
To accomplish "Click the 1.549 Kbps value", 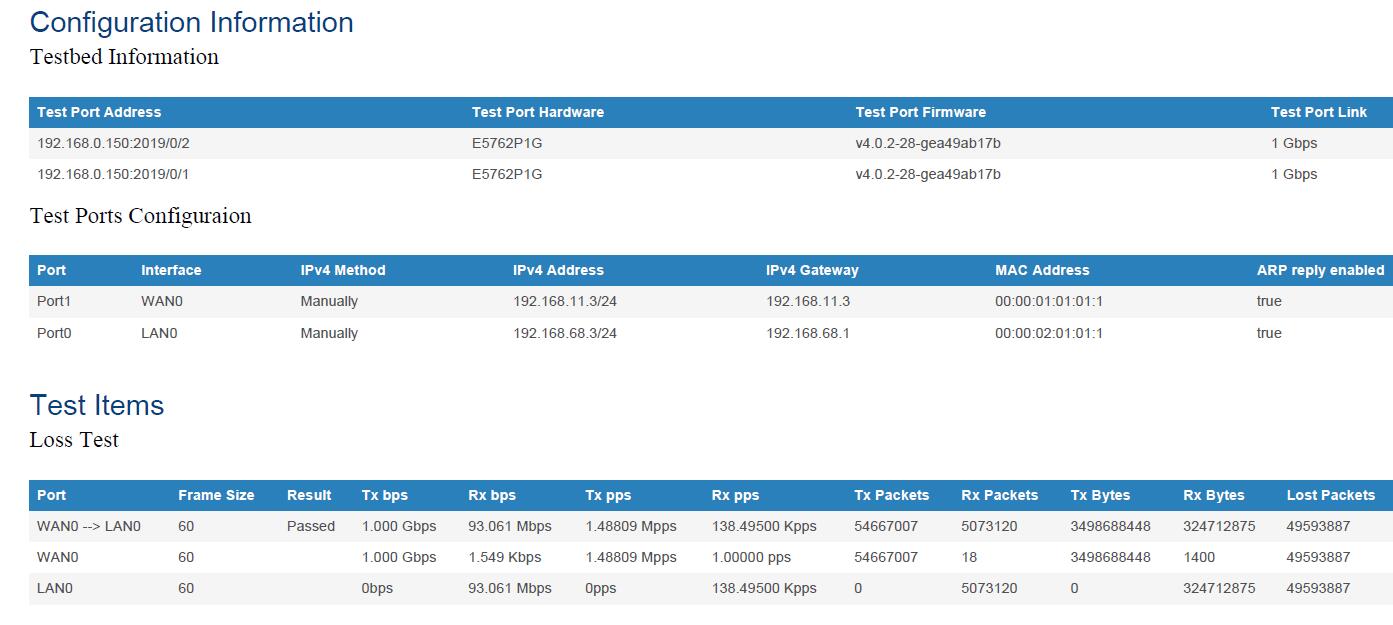I will (x=505, y=557).
